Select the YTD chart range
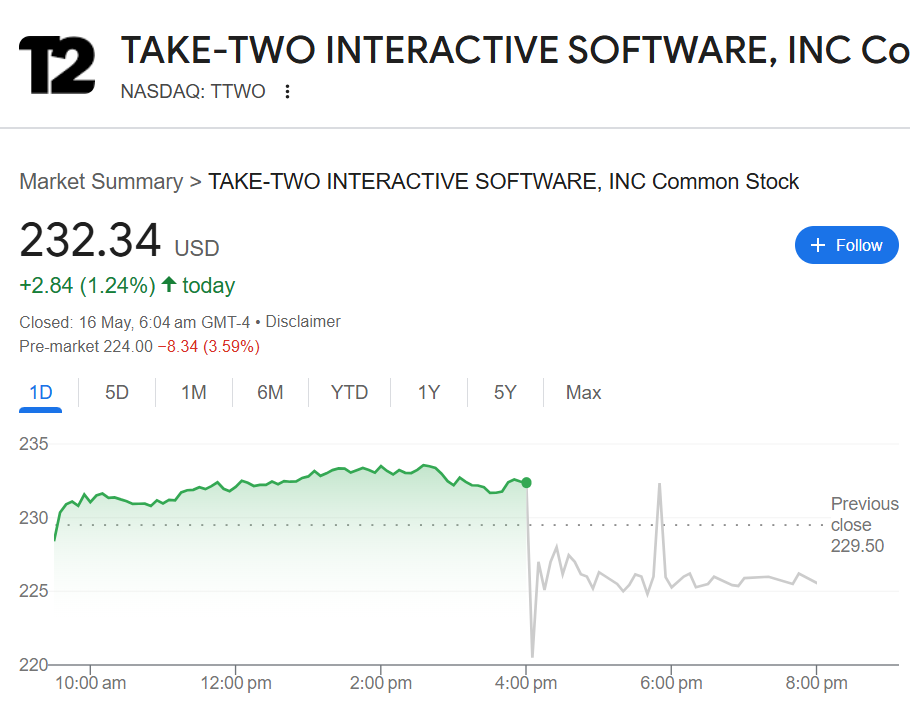This screenshot has height=702, width=910. (x=349, y=393)
